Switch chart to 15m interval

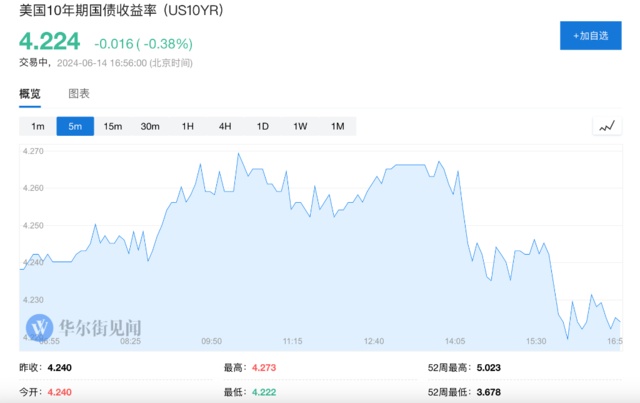(x=113, y=126)
